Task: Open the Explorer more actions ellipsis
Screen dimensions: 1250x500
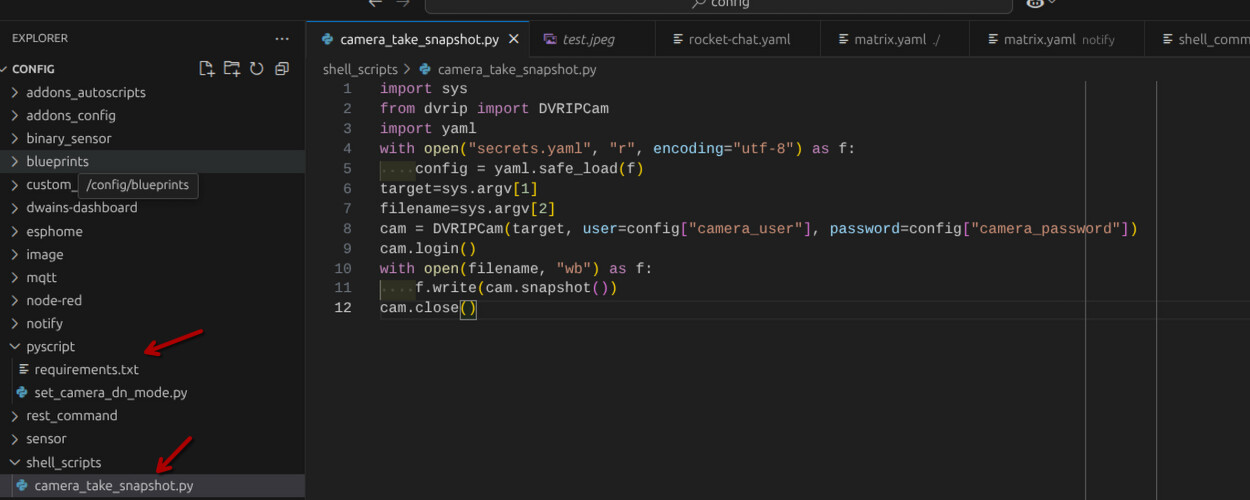Action: click(x=282, y=38)
